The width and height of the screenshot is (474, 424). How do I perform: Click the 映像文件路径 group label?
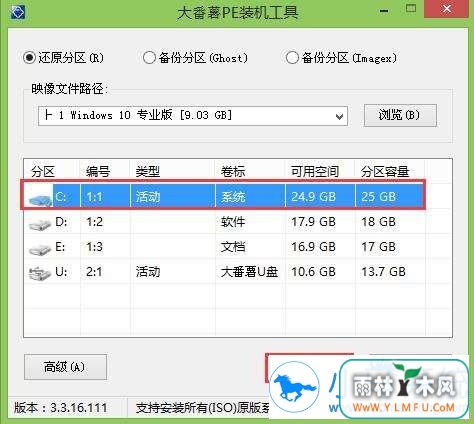coord(70,89)
